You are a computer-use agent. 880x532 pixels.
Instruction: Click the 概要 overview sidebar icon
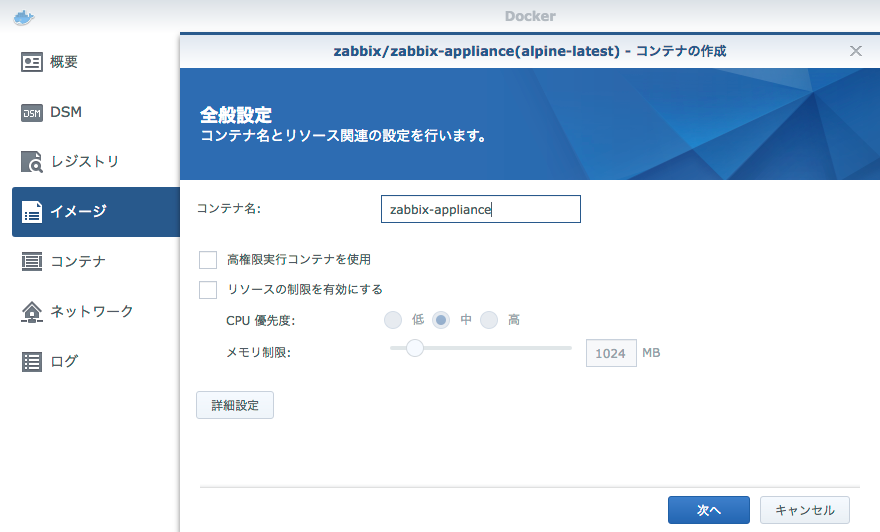(31, 62)
